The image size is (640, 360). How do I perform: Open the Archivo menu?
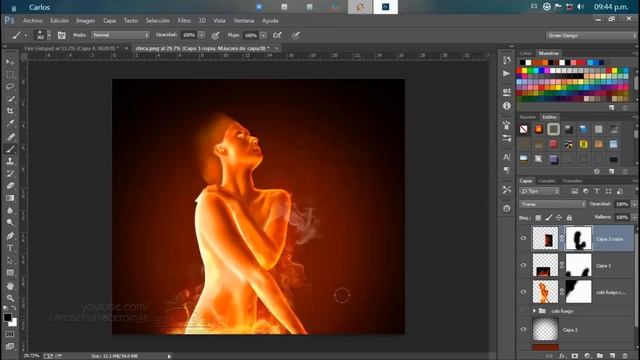click(33, 20)
